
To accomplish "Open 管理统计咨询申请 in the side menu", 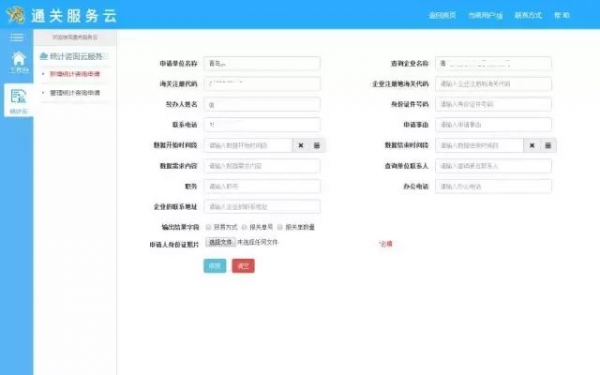I will tap(75, 93).
